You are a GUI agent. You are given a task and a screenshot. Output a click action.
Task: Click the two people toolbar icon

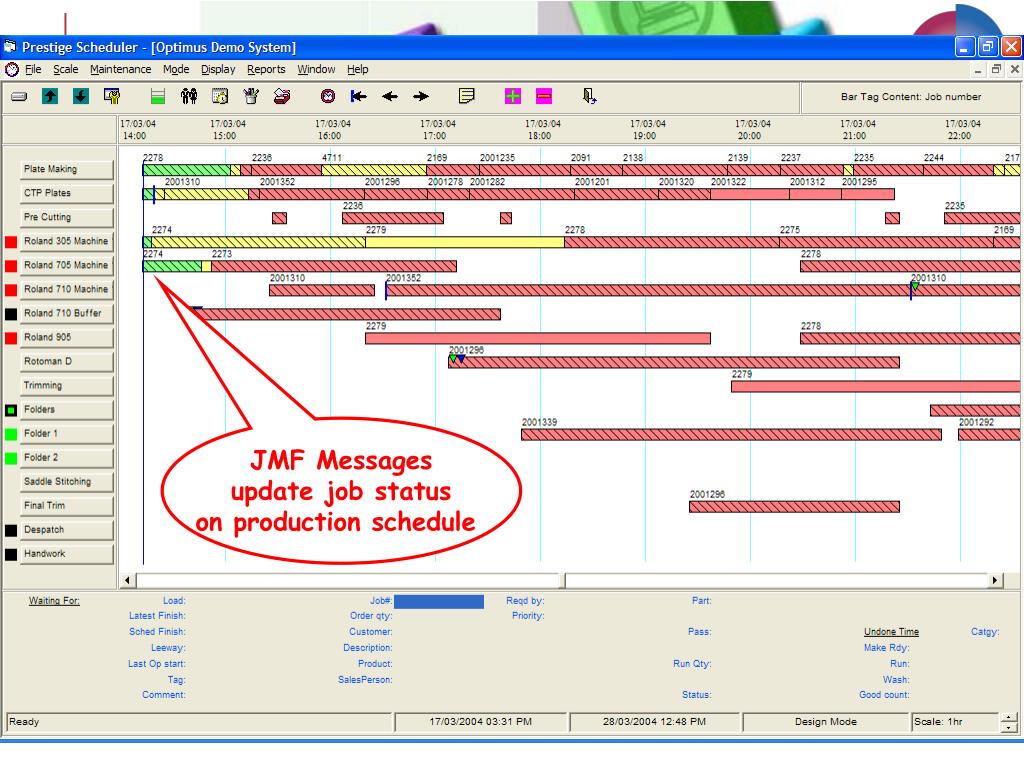coord(189,97)
